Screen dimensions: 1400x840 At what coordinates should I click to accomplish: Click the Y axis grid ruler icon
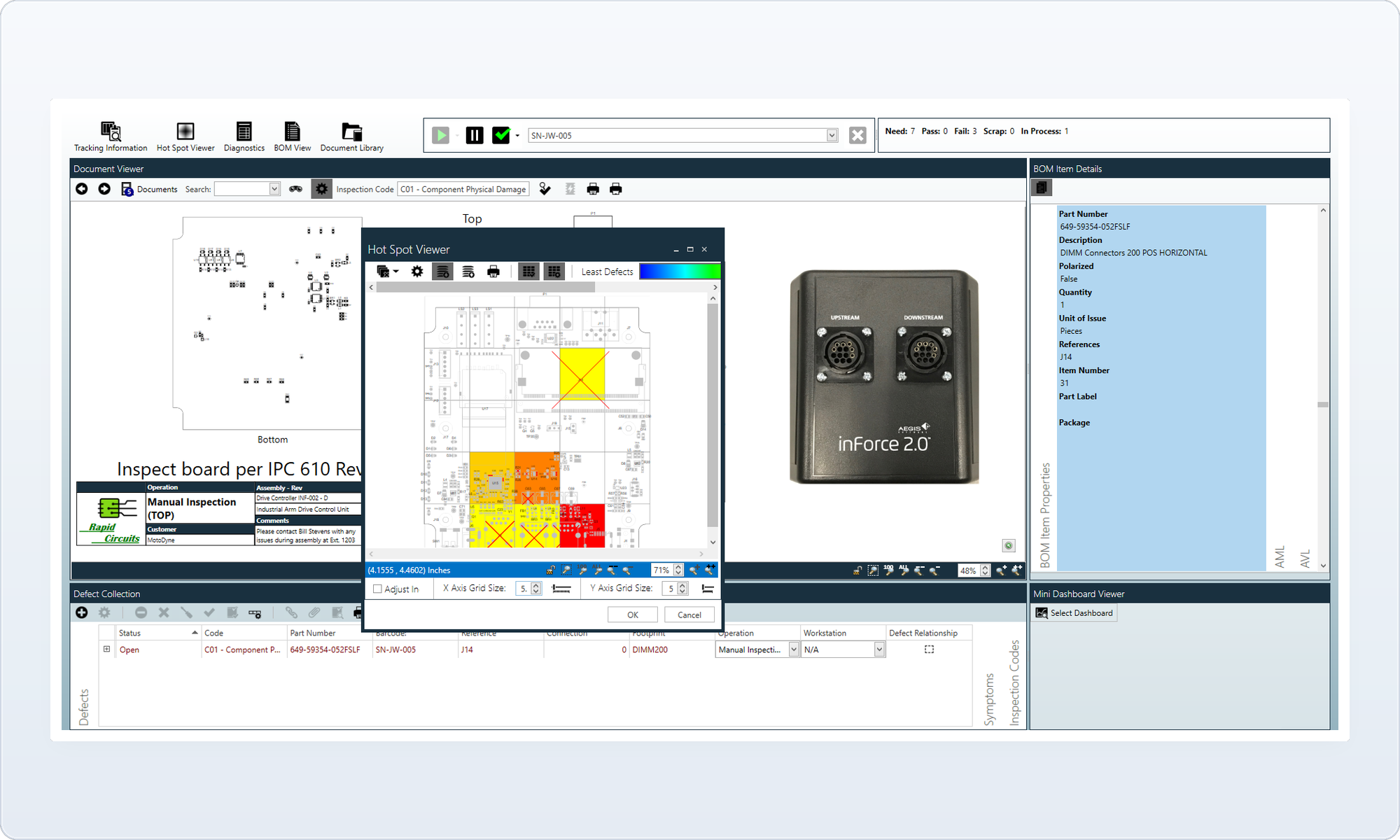(708, 589)
